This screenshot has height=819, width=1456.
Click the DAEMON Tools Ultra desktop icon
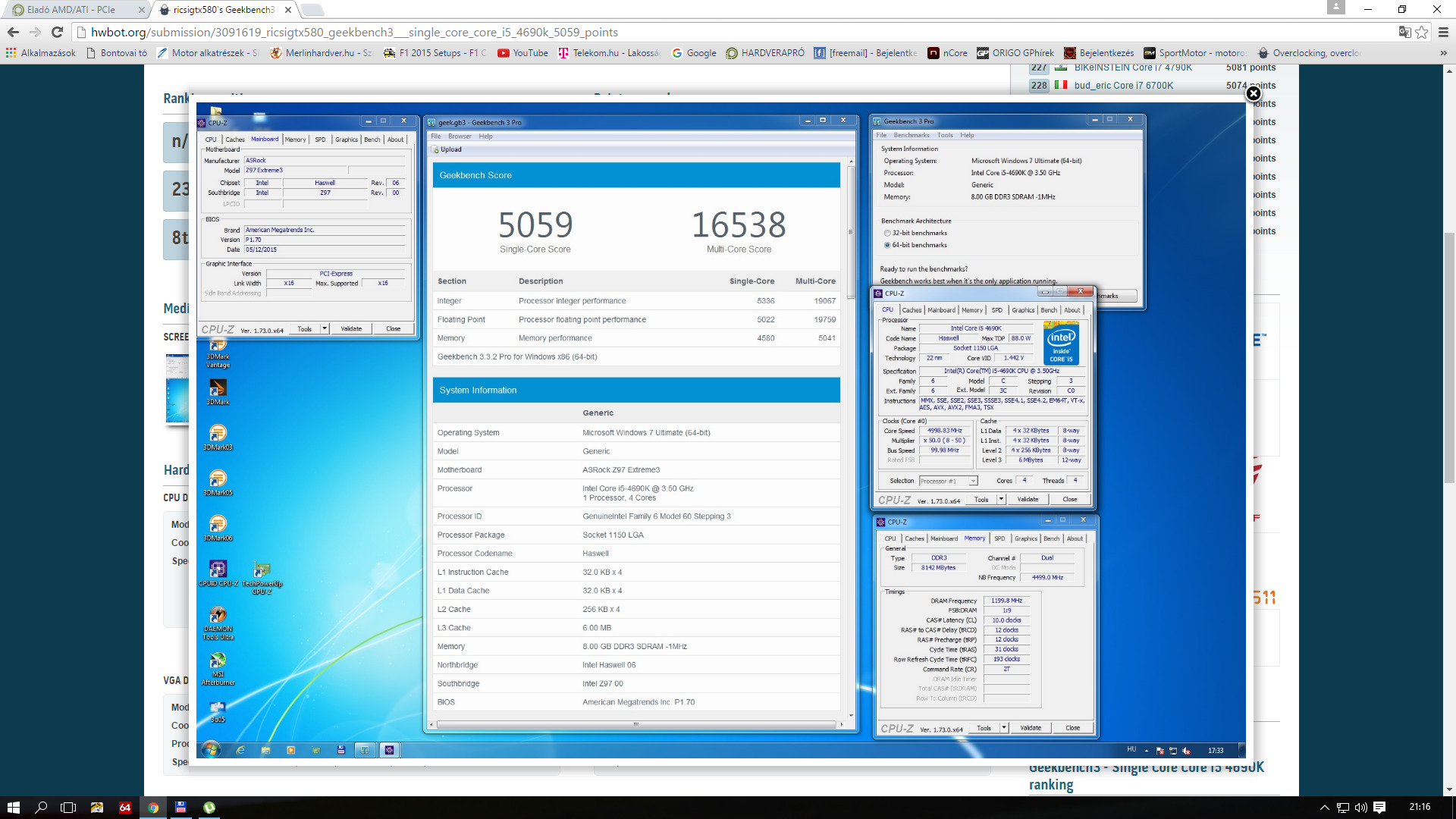[218, 624]
